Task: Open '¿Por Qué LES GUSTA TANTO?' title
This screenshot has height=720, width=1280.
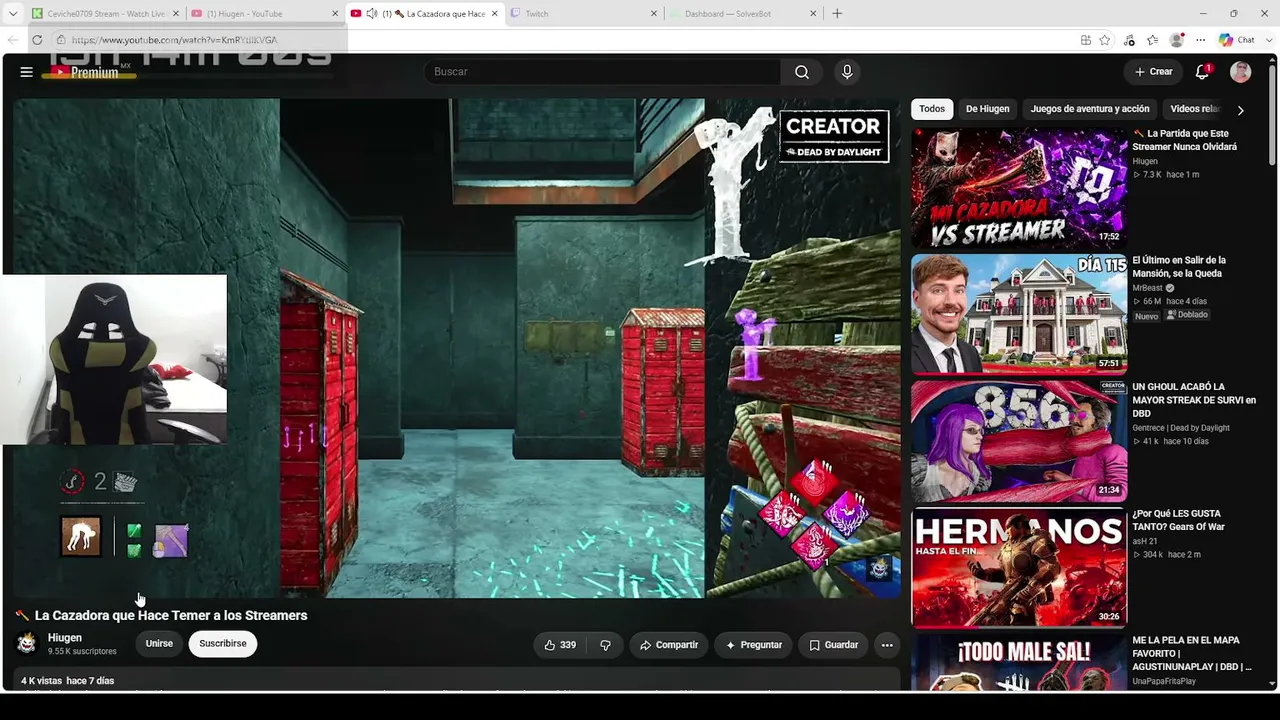Action: tap(1179, 520)
